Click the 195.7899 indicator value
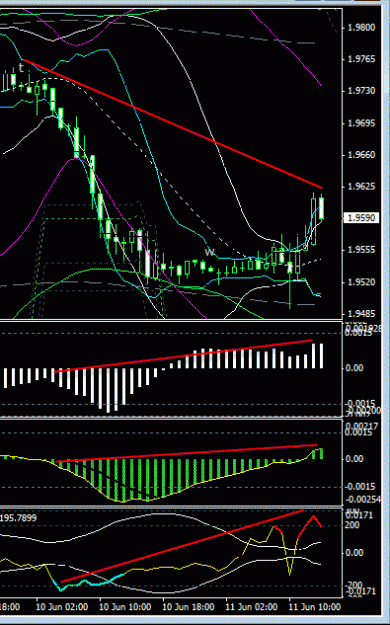 (x=18, y=518)
